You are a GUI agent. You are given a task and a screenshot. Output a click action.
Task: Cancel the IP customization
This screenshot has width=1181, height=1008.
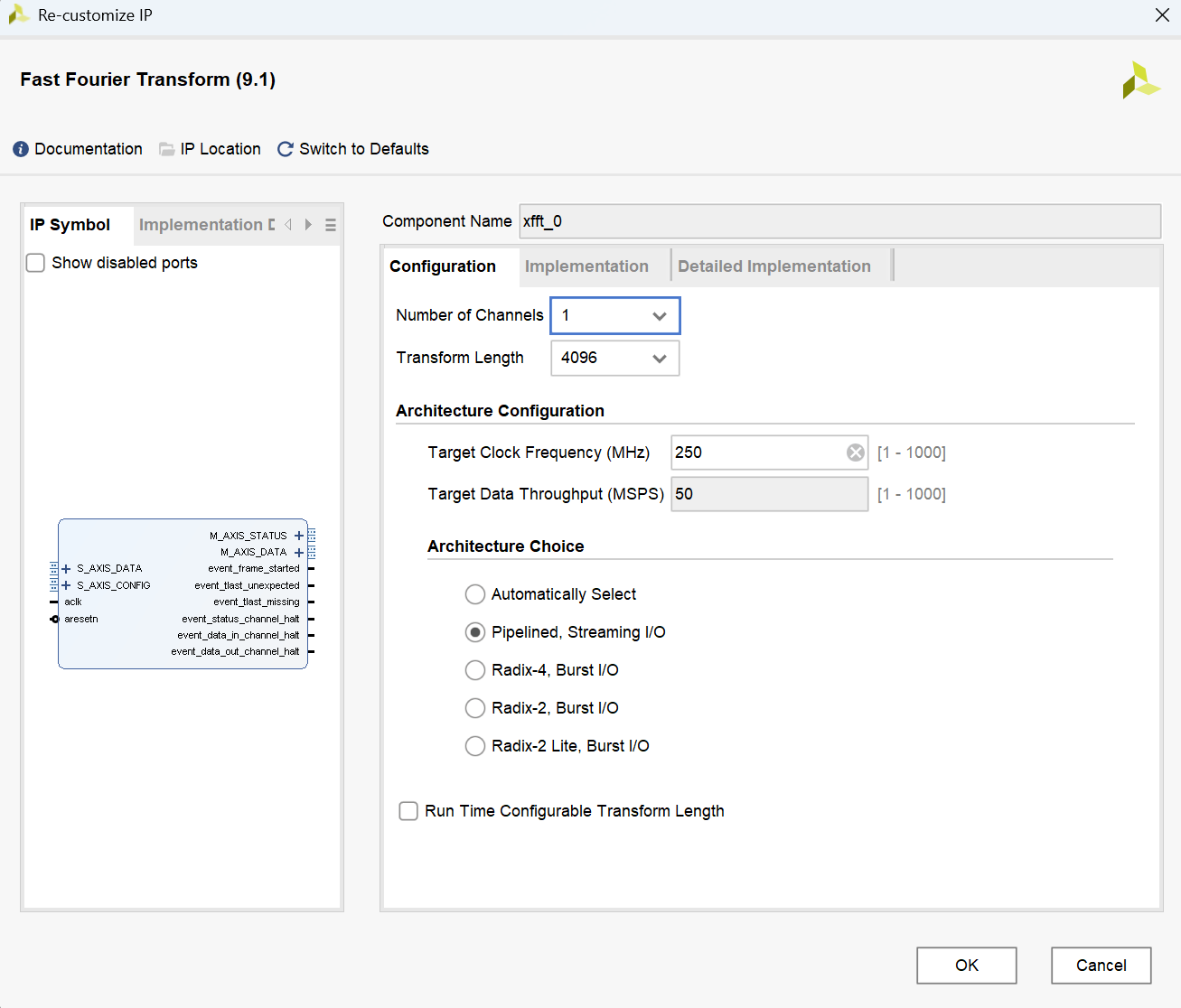pyautogui.click(x=1101, y=966)
